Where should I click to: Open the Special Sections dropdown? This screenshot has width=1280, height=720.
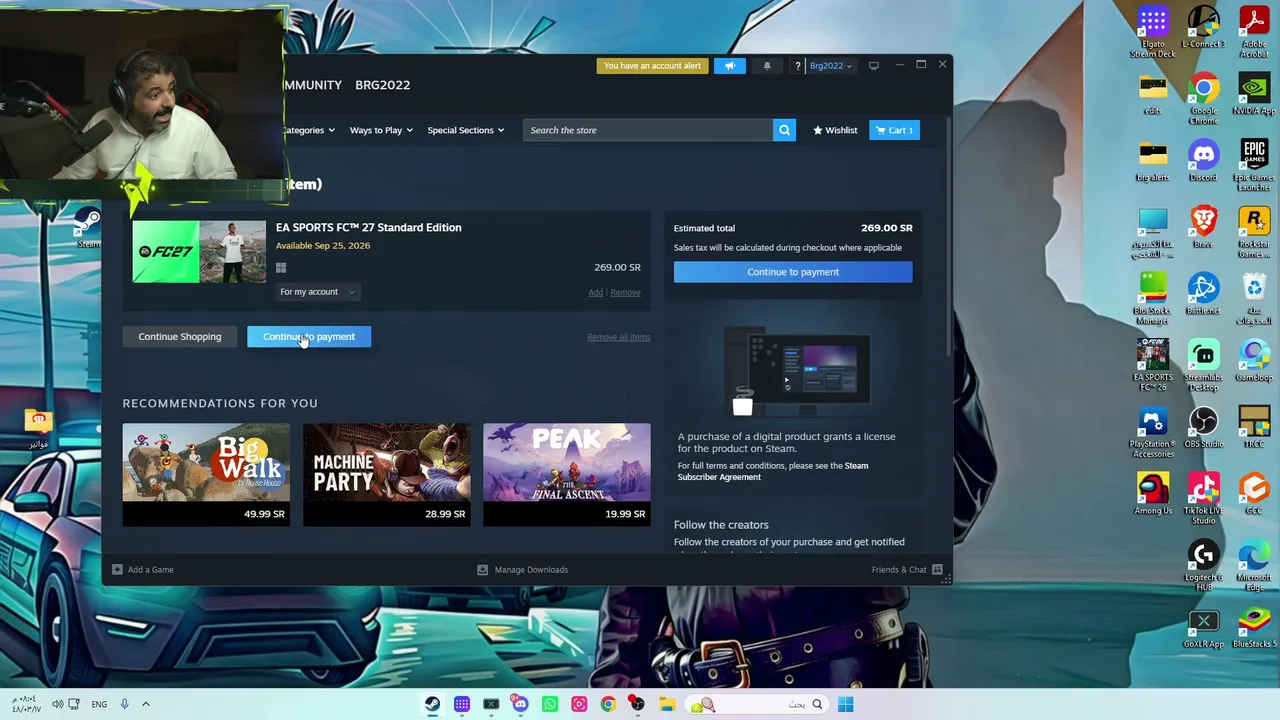tap(466, 130)
